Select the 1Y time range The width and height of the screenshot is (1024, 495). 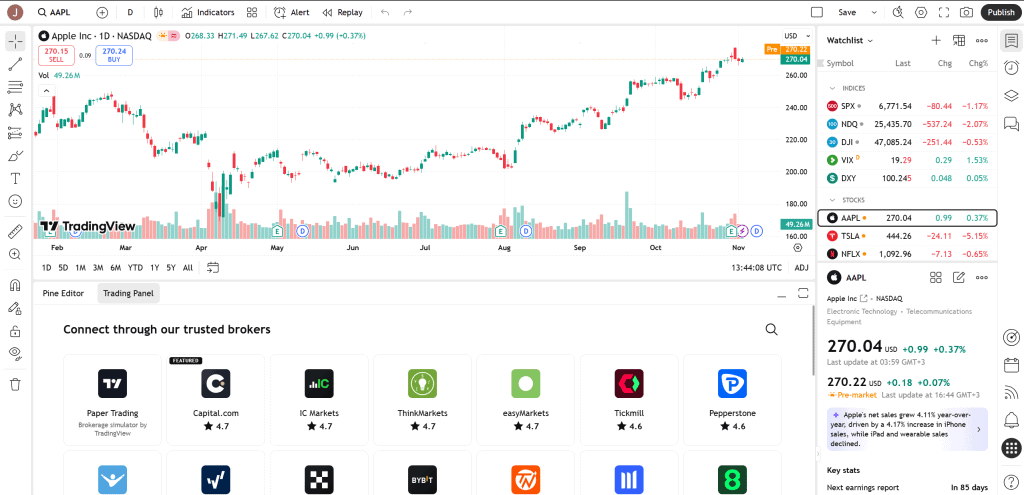tap(154, 268)
